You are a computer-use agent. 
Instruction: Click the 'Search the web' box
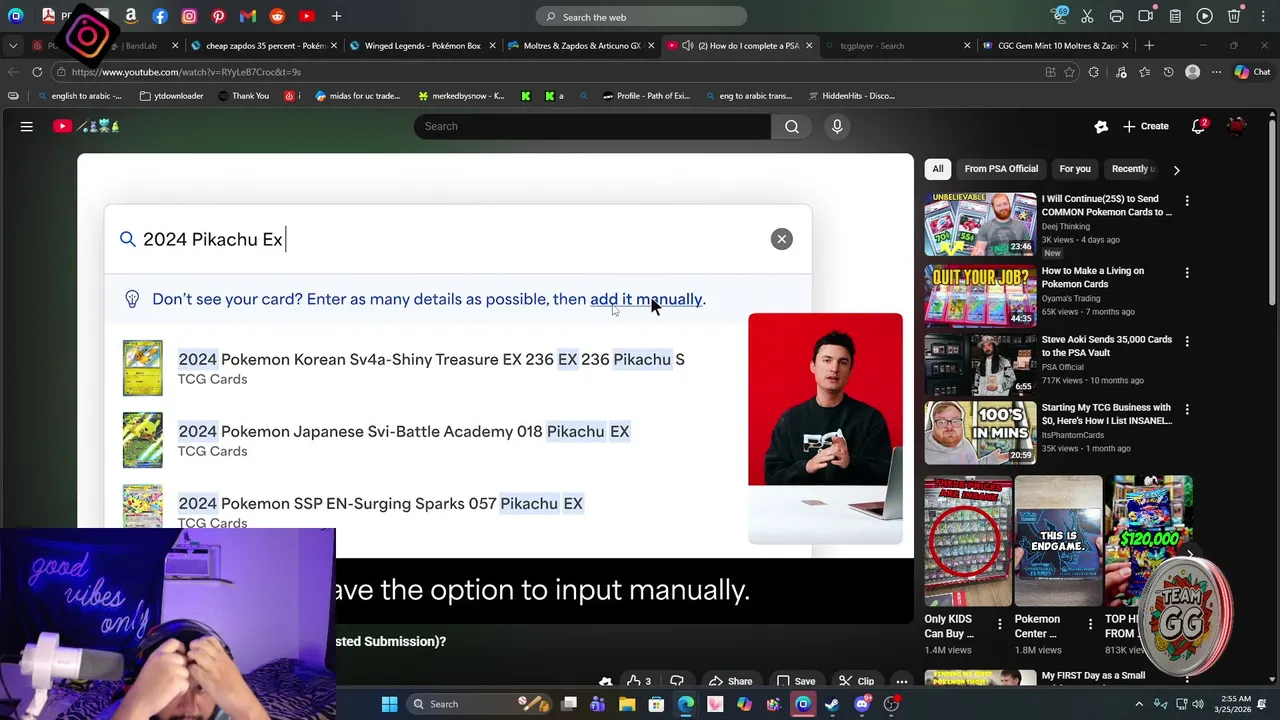[641, 17]
